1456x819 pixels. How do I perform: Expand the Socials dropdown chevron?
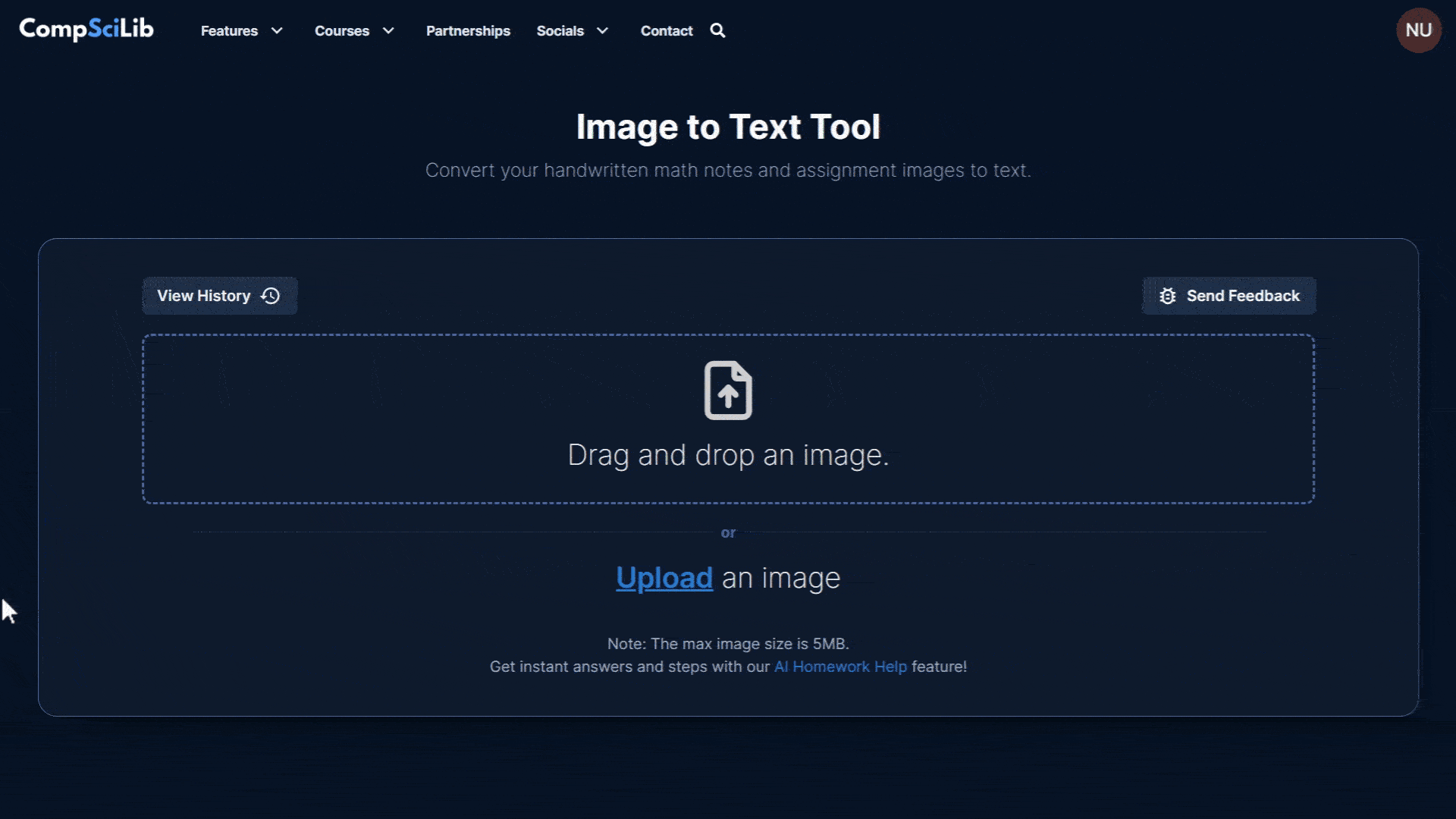tap(603, 31)
